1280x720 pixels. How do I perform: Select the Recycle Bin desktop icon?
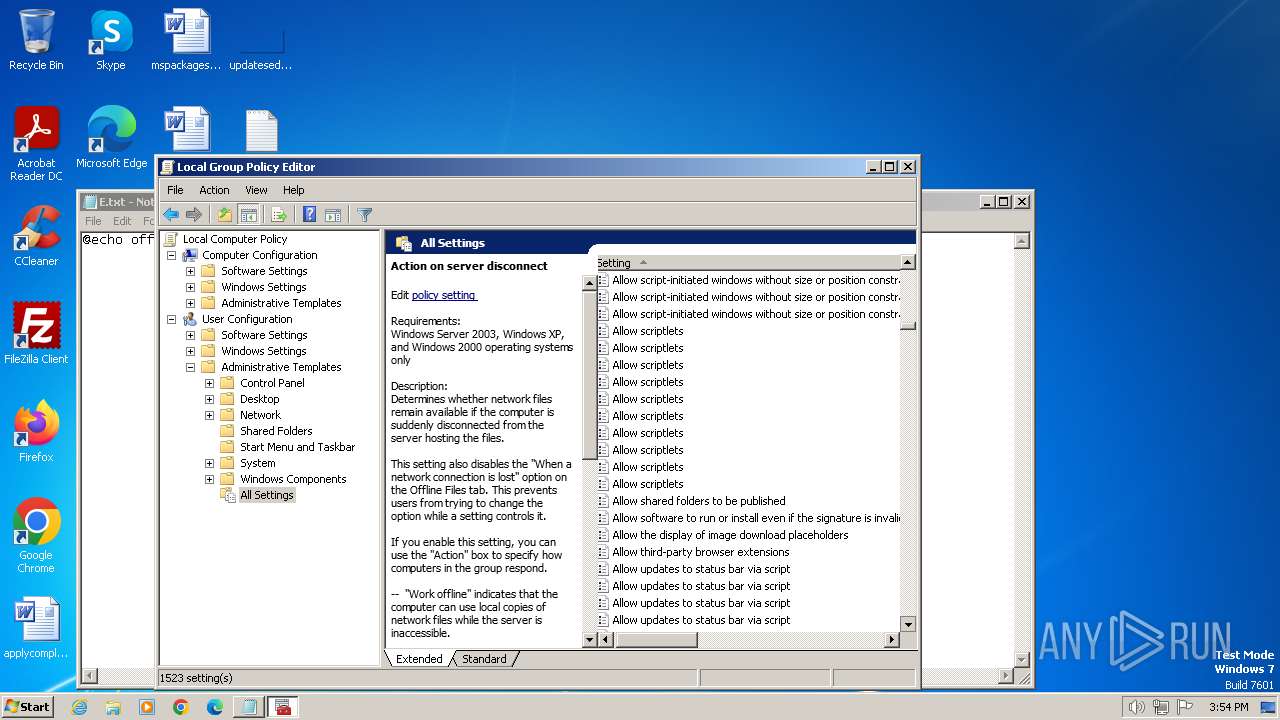click(36, 40)
